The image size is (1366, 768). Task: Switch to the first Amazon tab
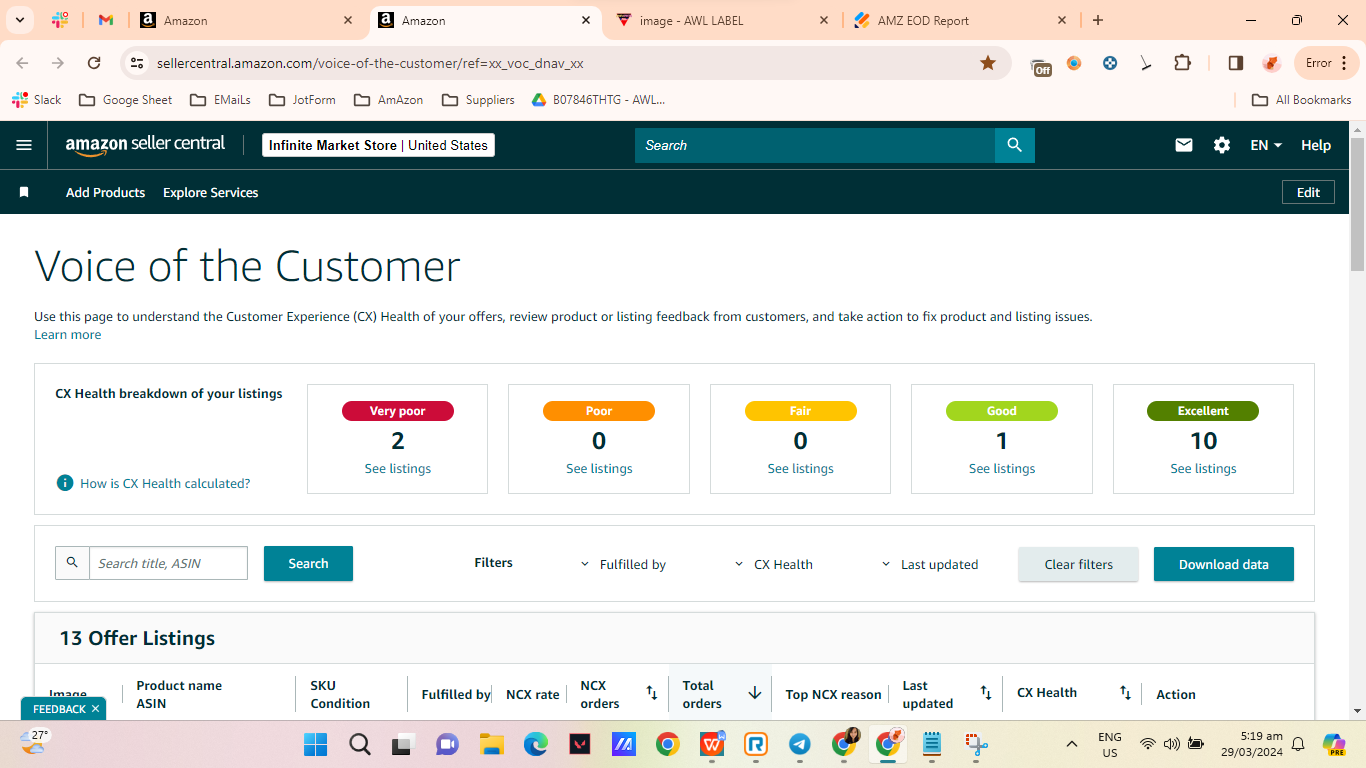click(x=248, y=20)
